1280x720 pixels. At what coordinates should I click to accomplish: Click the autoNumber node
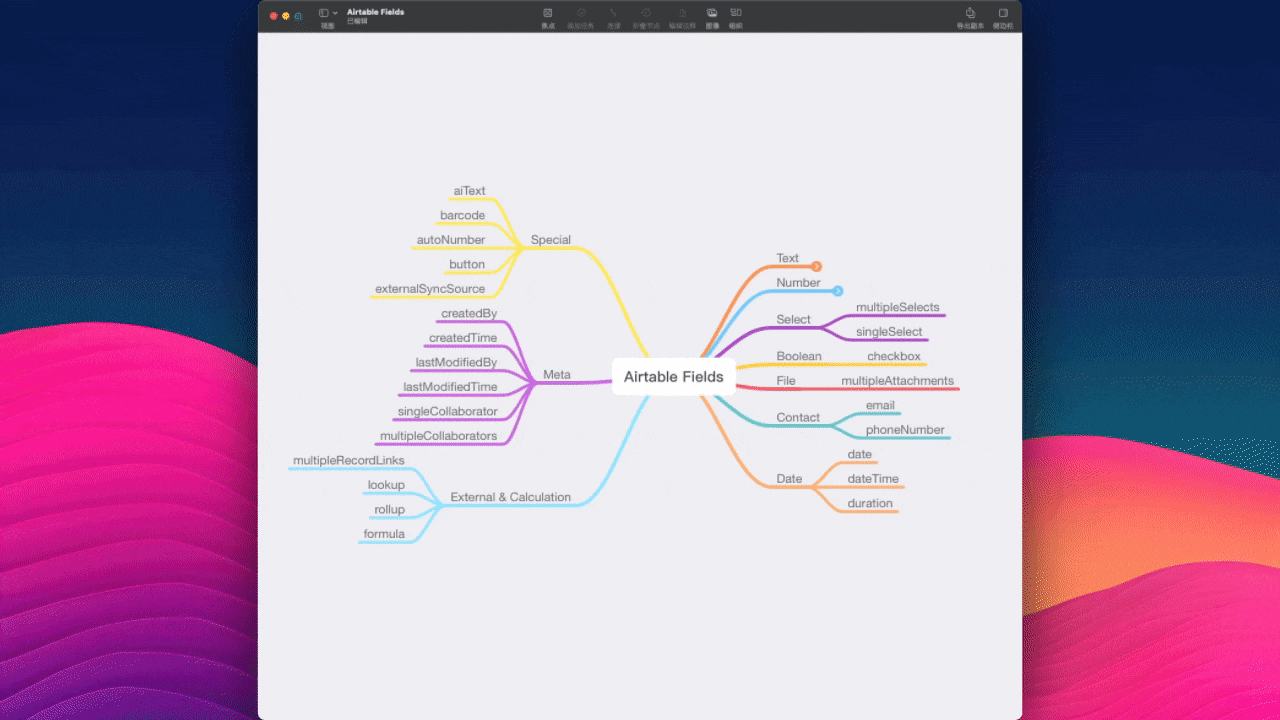(451, 240)
